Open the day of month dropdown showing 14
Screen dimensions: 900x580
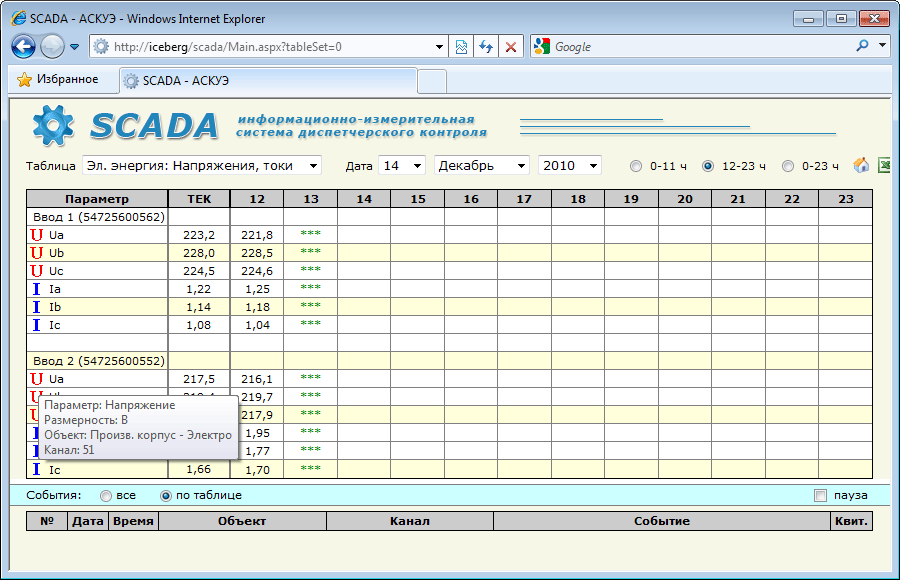[x=402, y=166]
